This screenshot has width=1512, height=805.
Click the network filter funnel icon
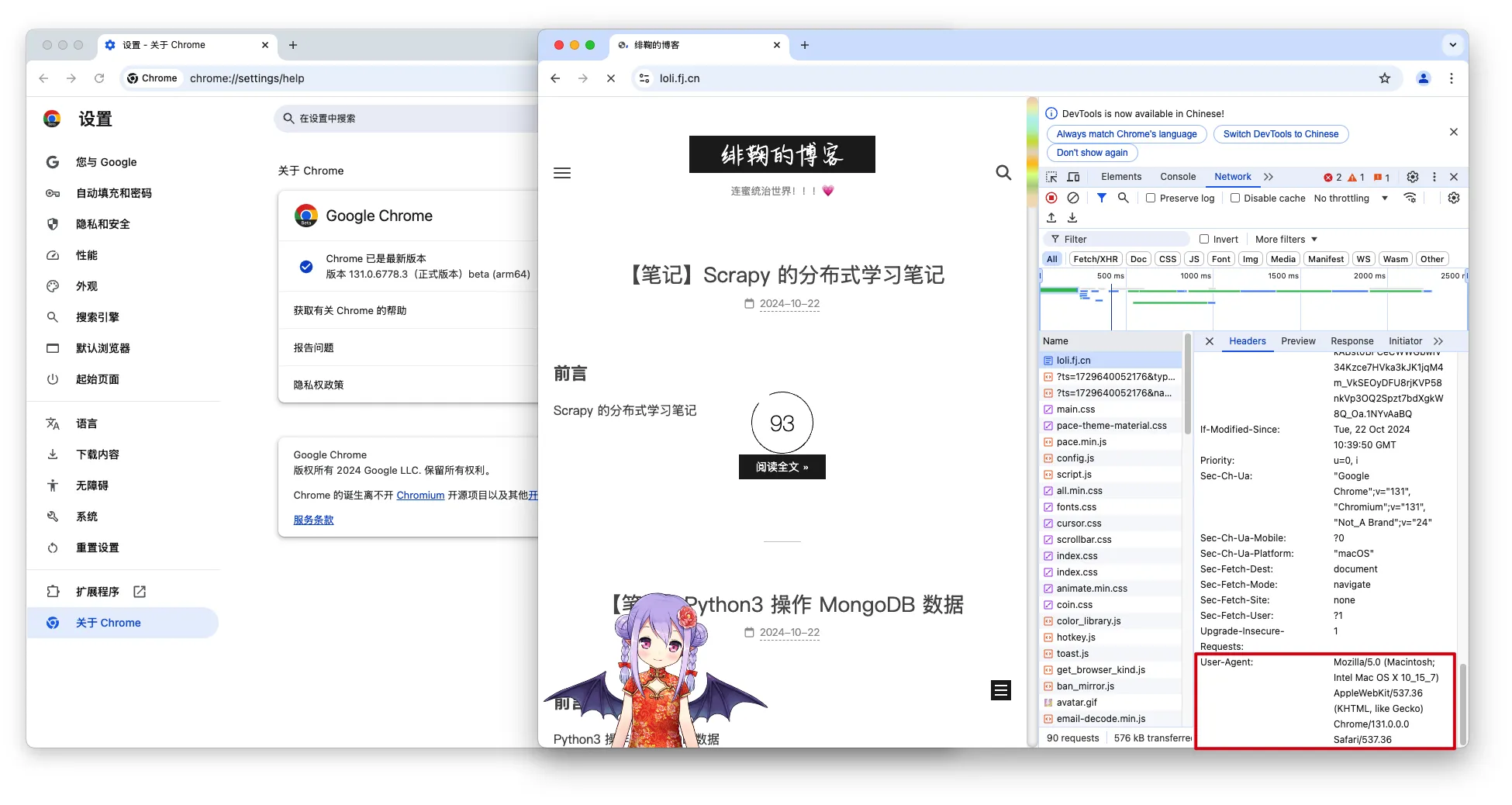[x=1101, y=199]
